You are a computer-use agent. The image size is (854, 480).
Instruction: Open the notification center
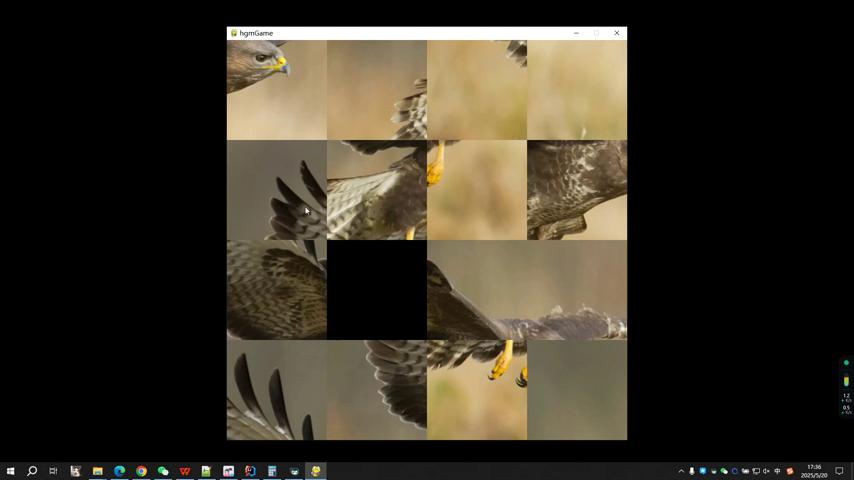839,471
